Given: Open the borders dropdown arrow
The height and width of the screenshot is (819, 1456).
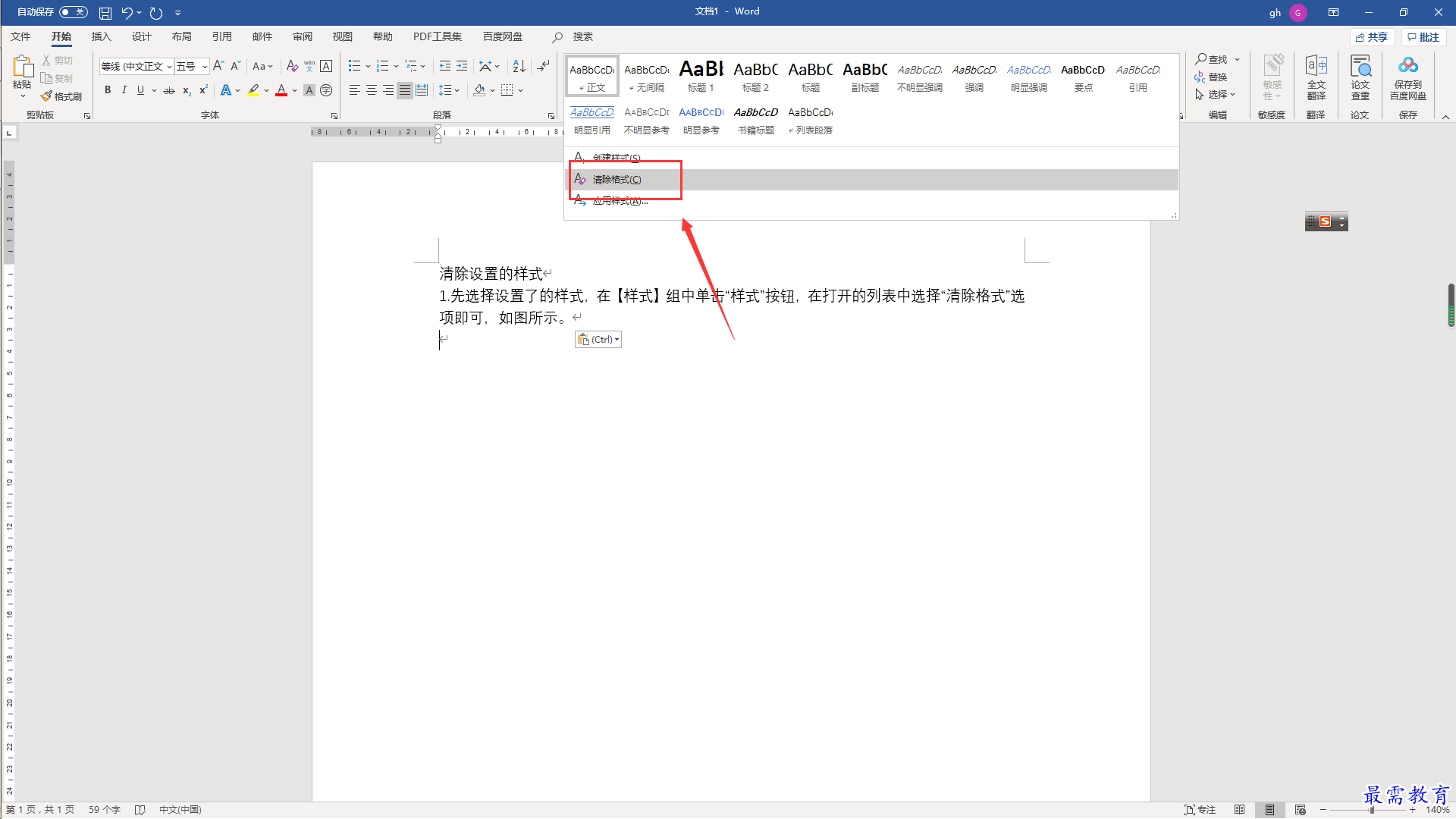Looking at the screenshot, I should 521,90.
